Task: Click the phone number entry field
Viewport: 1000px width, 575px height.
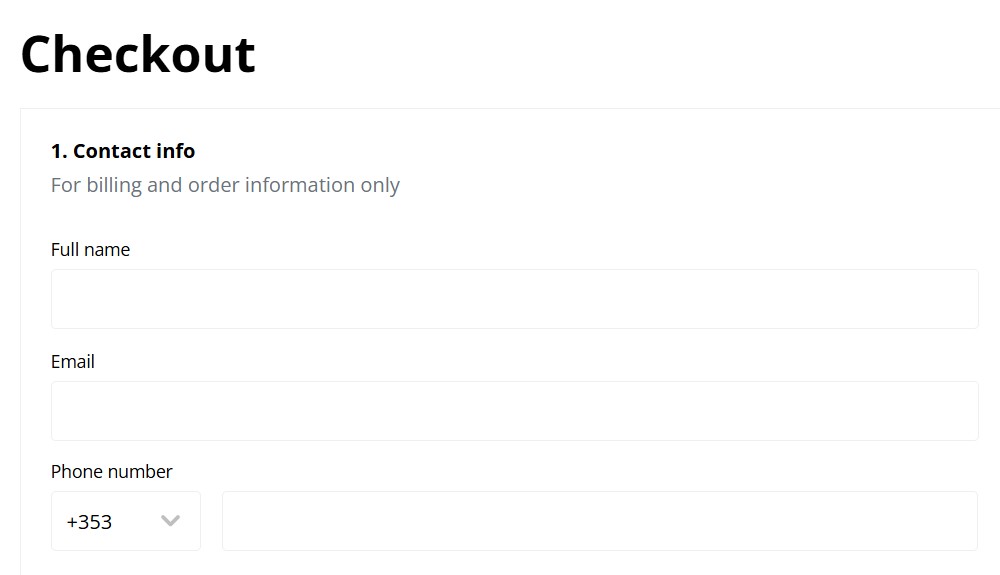Action: point(599,521)
